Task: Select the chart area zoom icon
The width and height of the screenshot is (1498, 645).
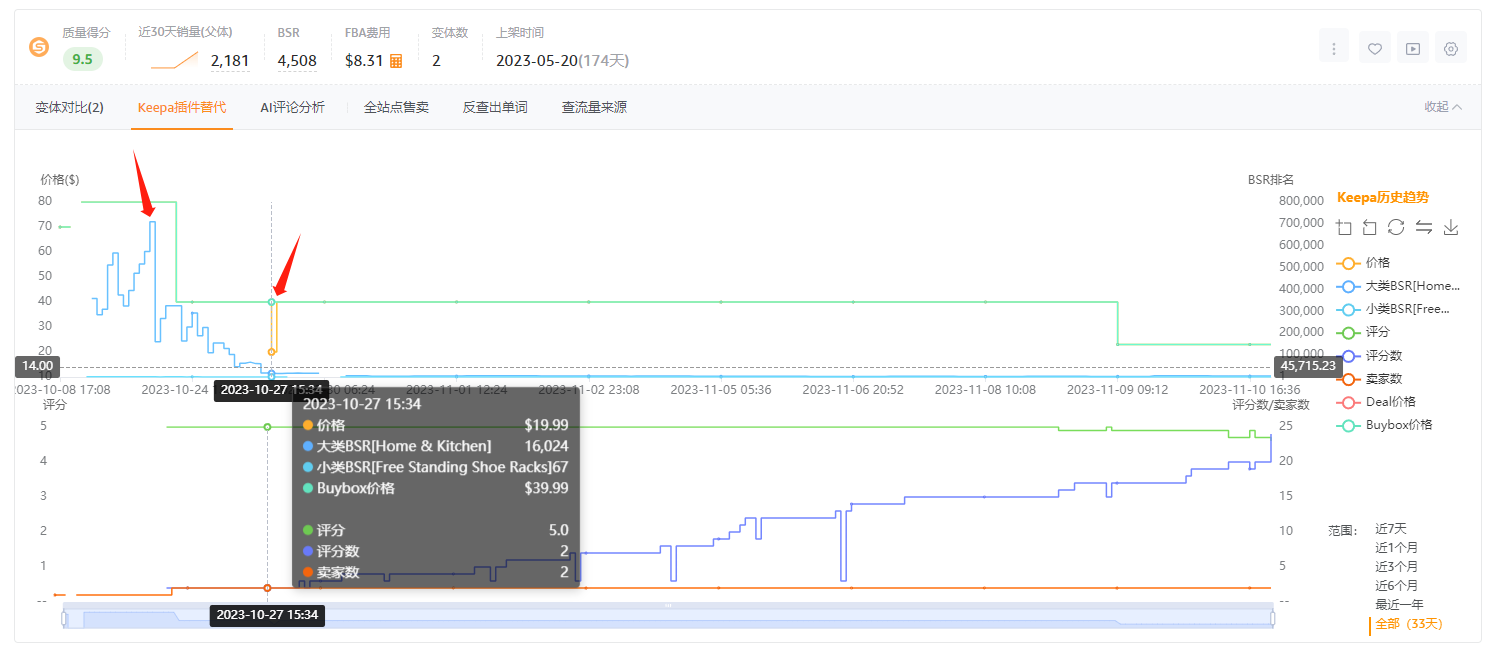Action: [x=1344, y=227]
